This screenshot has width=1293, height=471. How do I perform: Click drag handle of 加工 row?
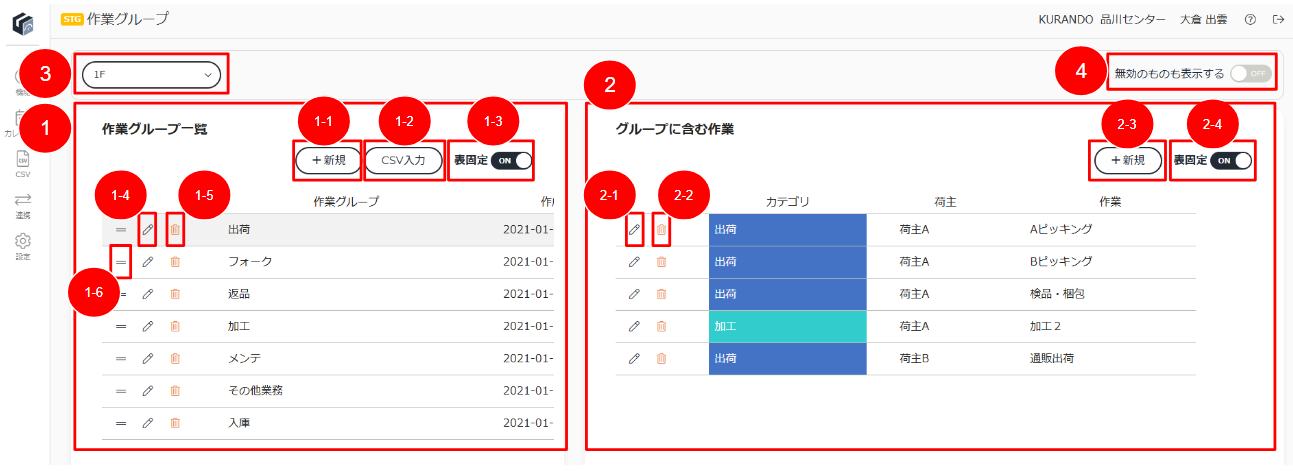(x=121, y=326)
